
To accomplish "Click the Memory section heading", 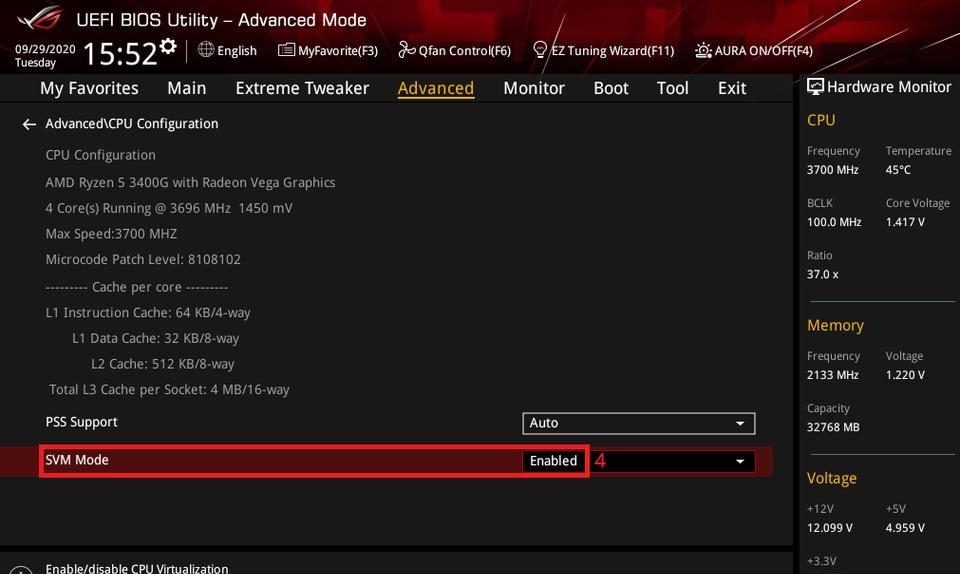I will click(835, 326).
